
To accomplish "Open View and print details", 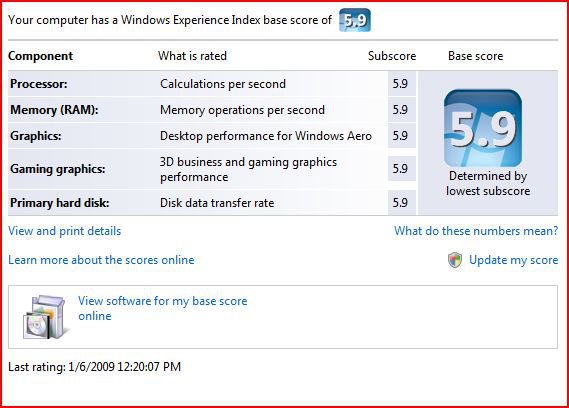I will pyautogui.click(x=65, y=231).
